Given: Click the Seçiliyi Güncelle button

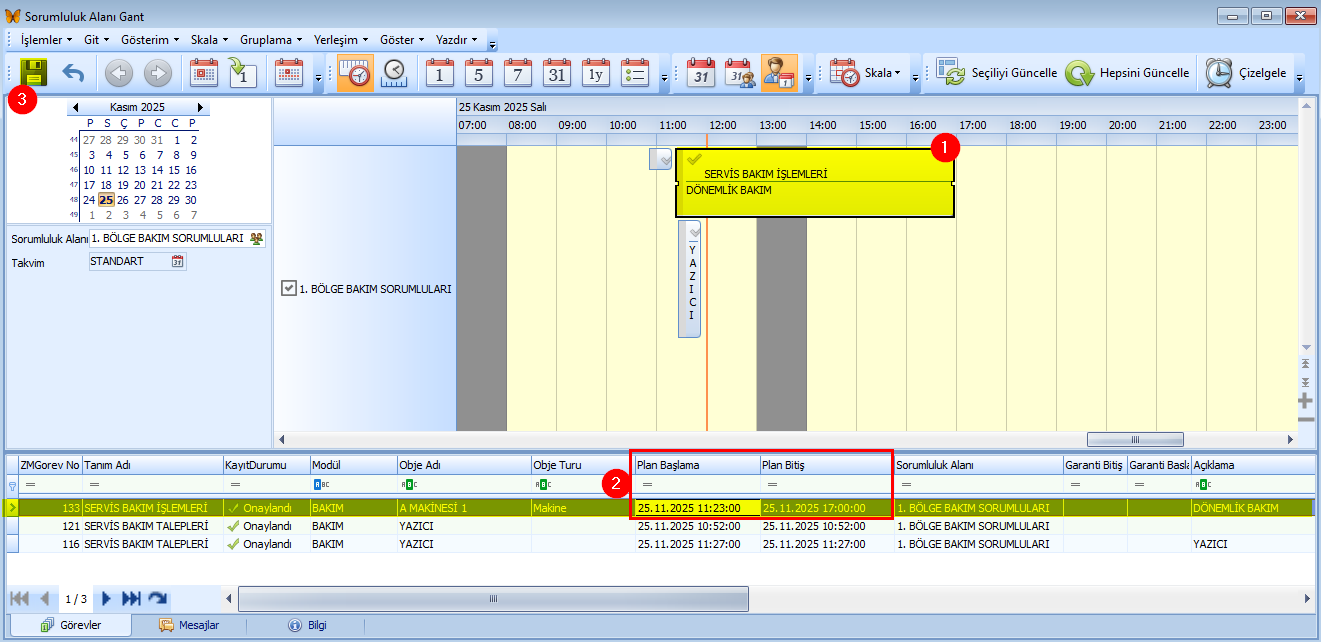Looking at the screenshot, I should click(997, 73).
